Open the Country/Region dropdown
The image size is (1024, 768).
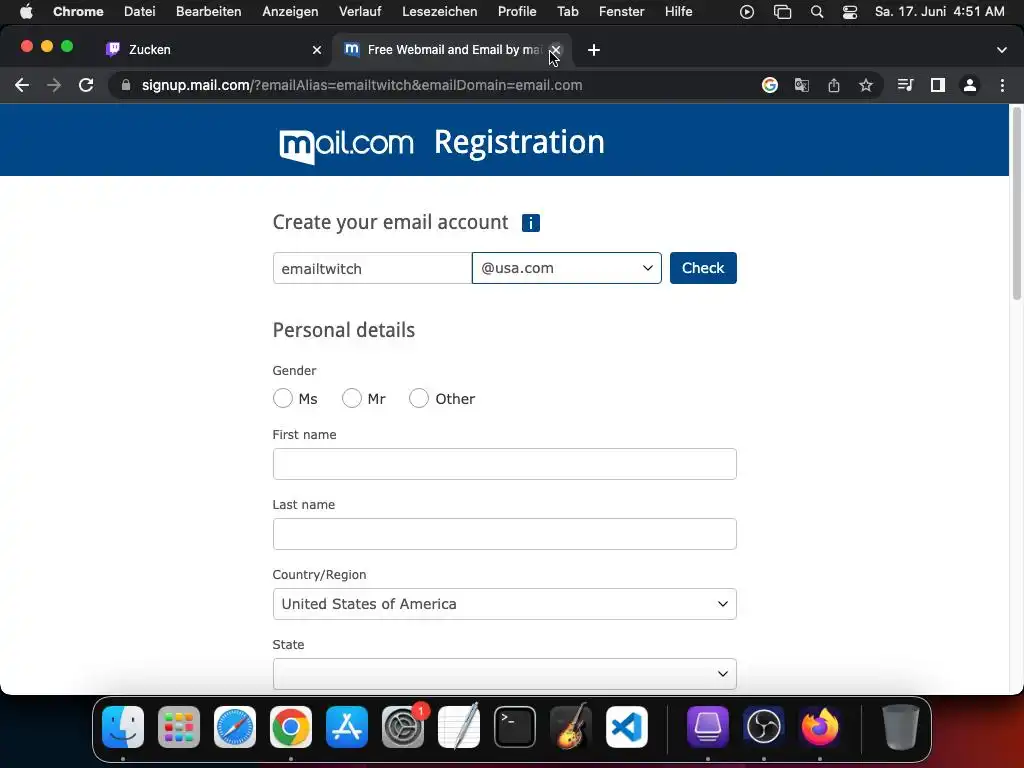coord(504,604)
